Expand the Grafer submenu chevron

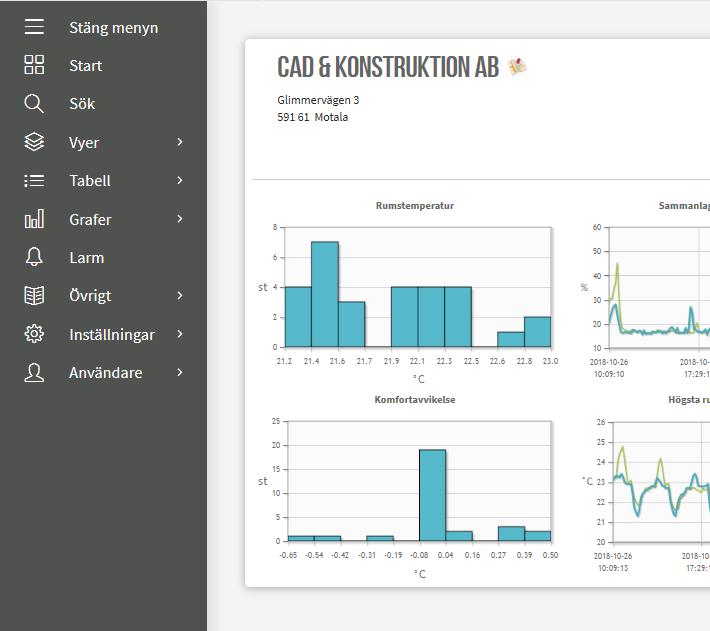pyautogui.click(x=180, y=219)
